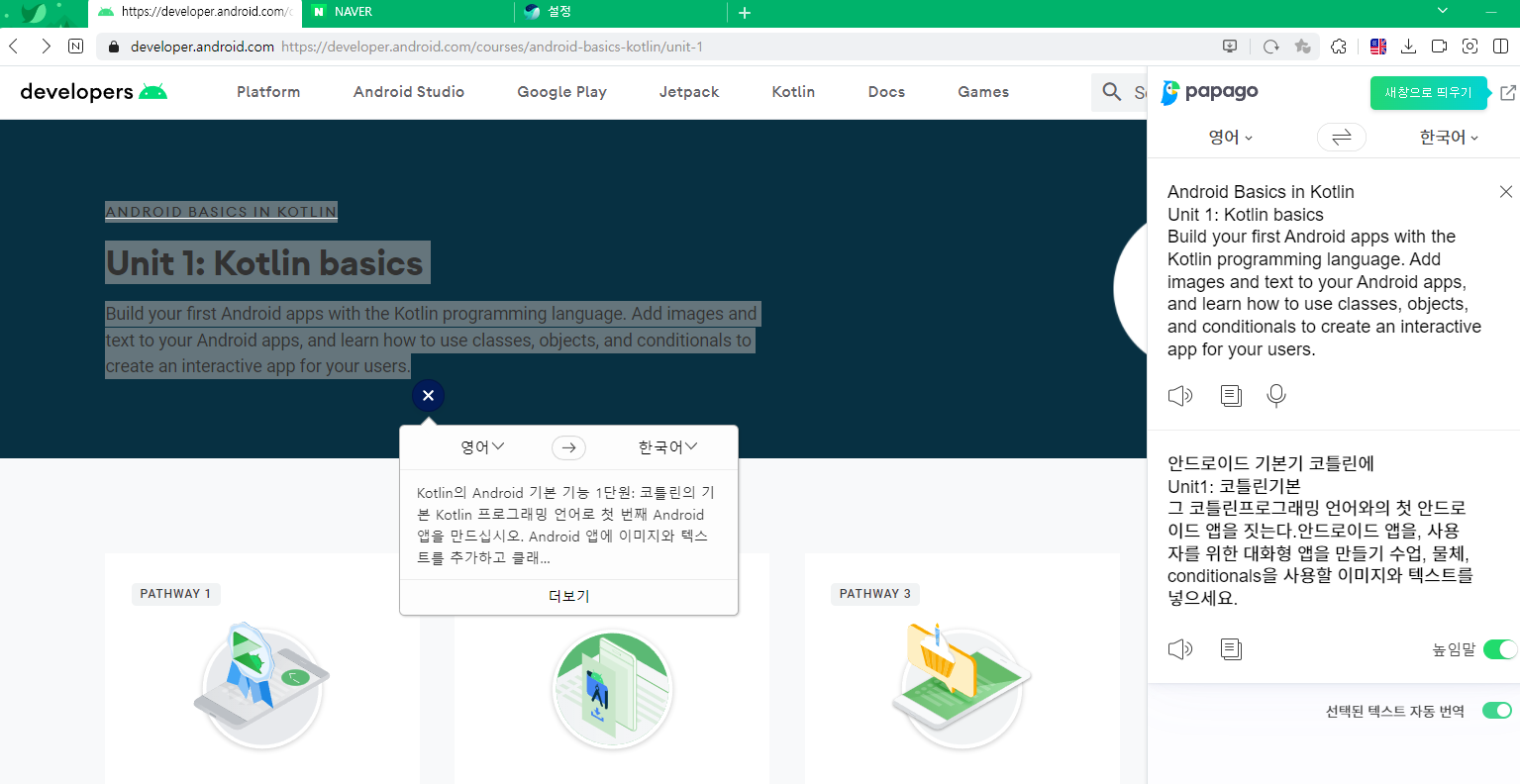Toggle the side panel split-view icon
1520x784 pixels.
point(1501,47)
